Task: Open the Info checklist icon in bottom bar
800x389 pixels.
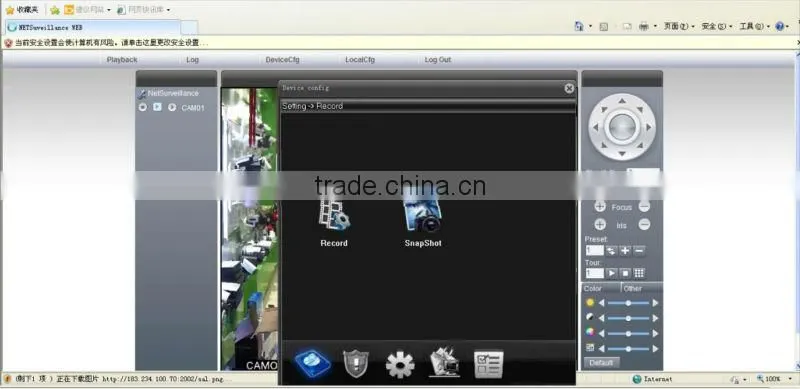Action: [x=489, y=364]
